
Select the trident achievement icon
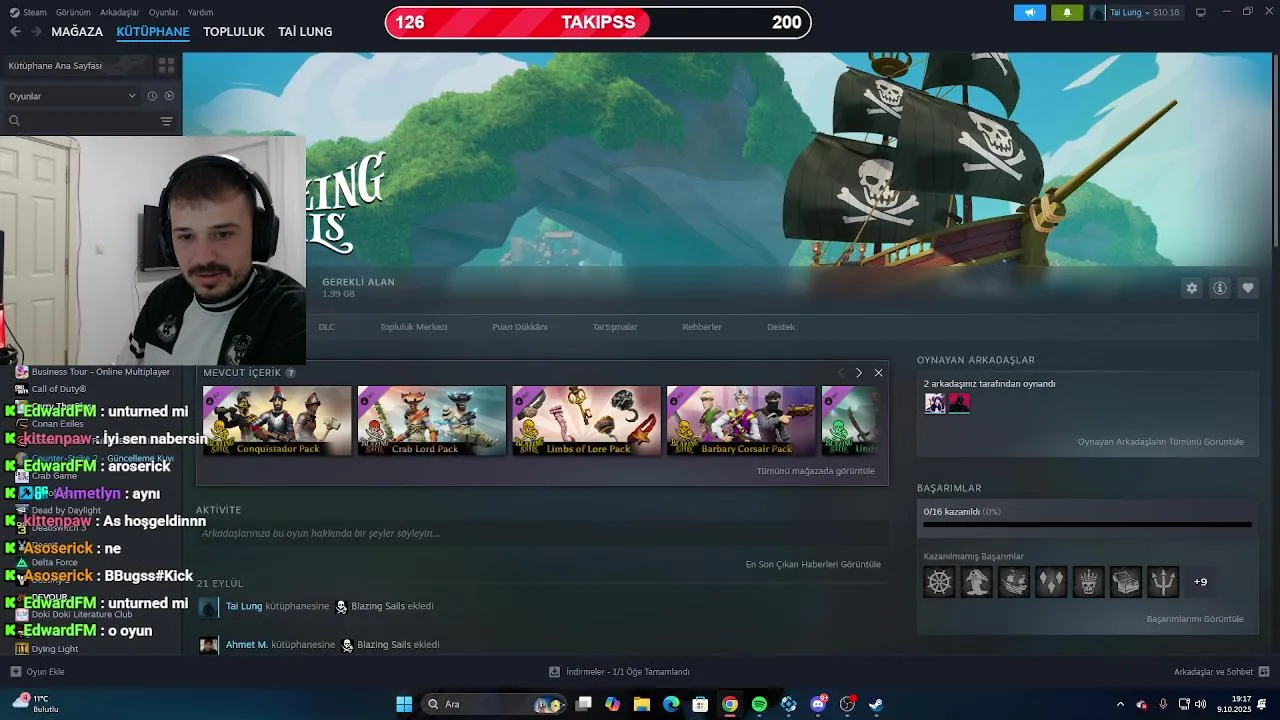click(1163, 582)
